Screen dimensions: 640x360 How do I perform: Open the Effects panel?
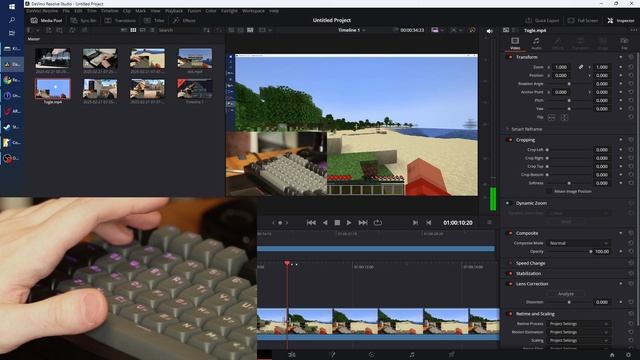(184, 20)
